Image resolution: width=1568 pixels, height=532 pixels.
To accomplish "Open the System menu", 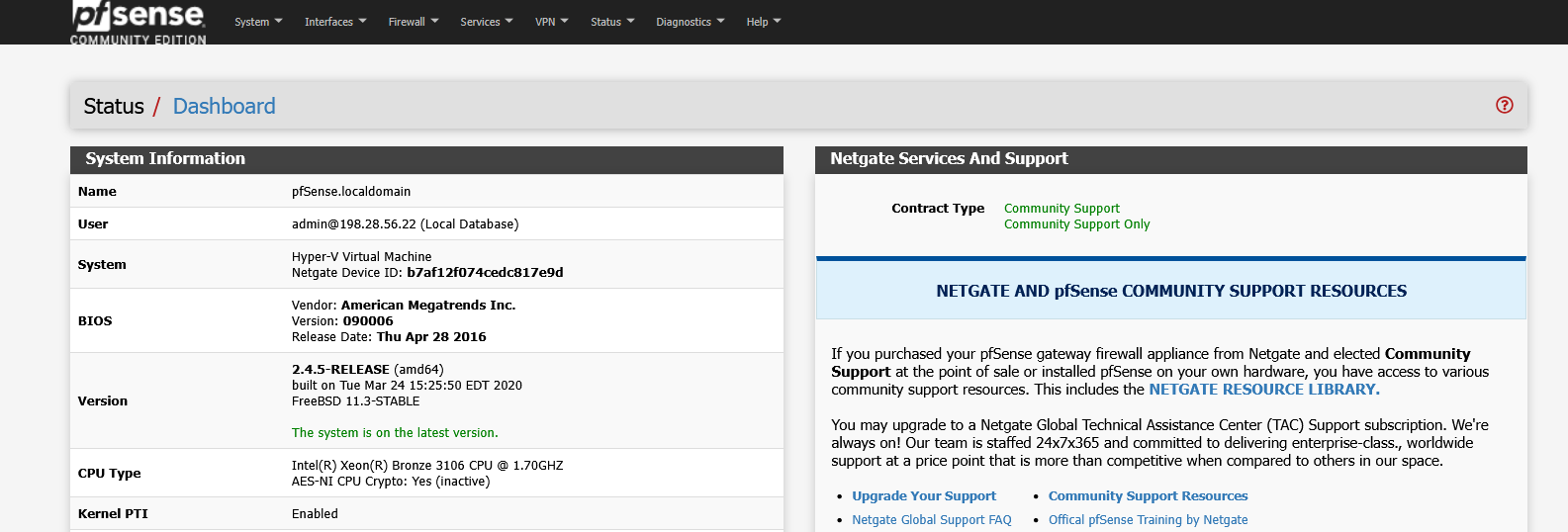I will pyautogui.click(x=258, y=22).
